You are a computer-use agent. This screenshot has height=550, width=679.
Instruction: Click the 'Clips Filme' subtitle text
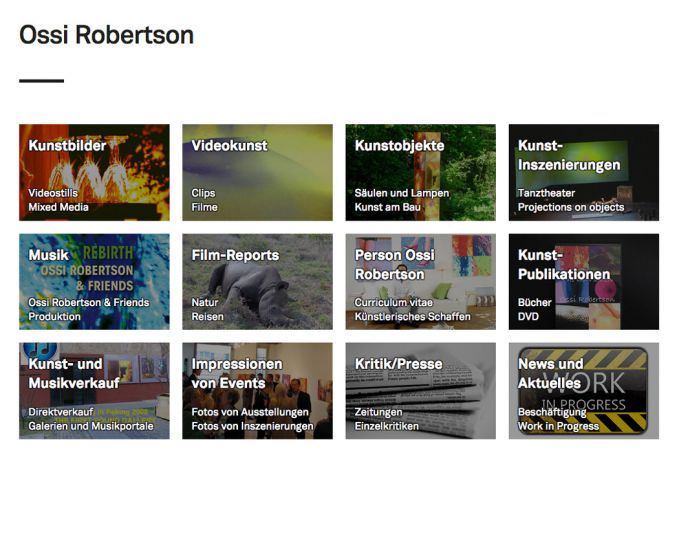pyautogui.click(x=204, y=200)
